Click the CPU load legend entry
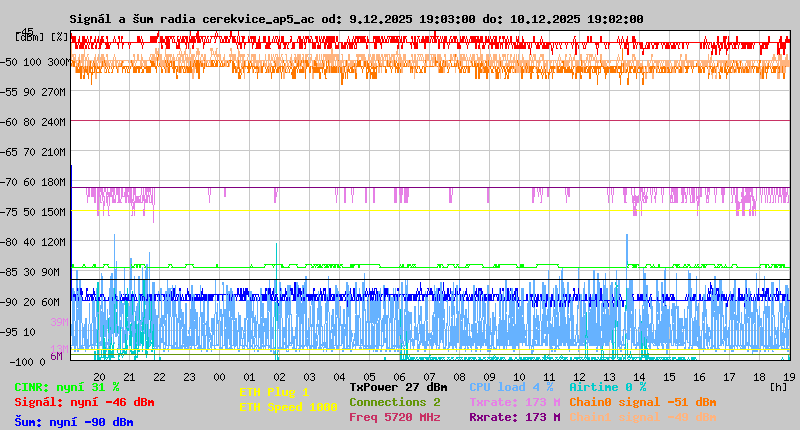 511,387
